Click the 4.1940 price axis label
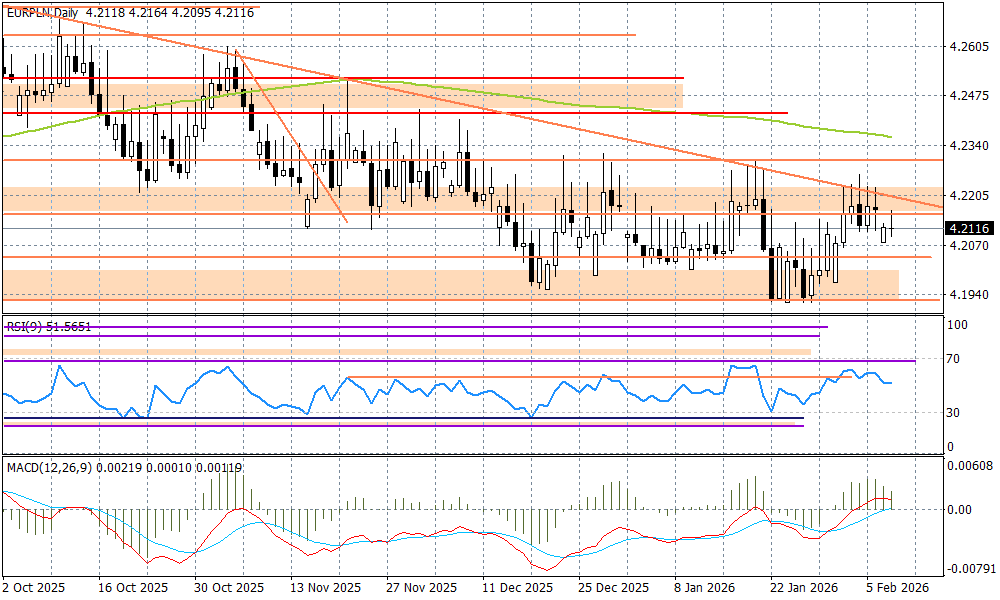 pyautogui.click(x=967, y=294)
